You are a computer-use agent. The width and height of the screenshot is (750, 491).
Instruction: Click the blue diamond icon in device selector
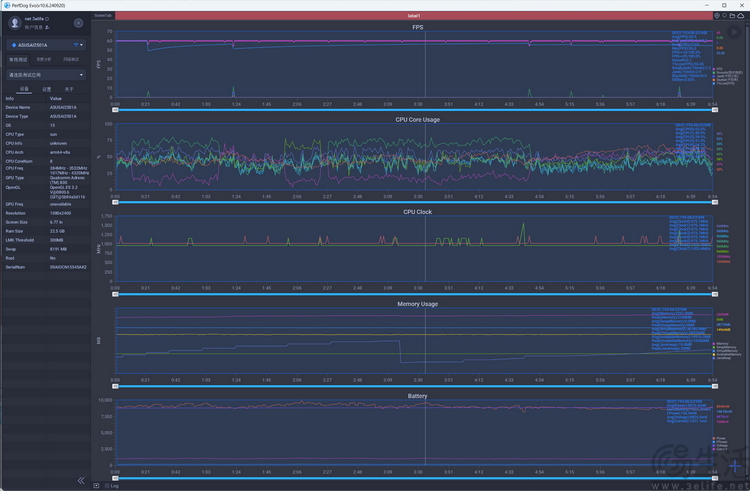pos(14,45)
